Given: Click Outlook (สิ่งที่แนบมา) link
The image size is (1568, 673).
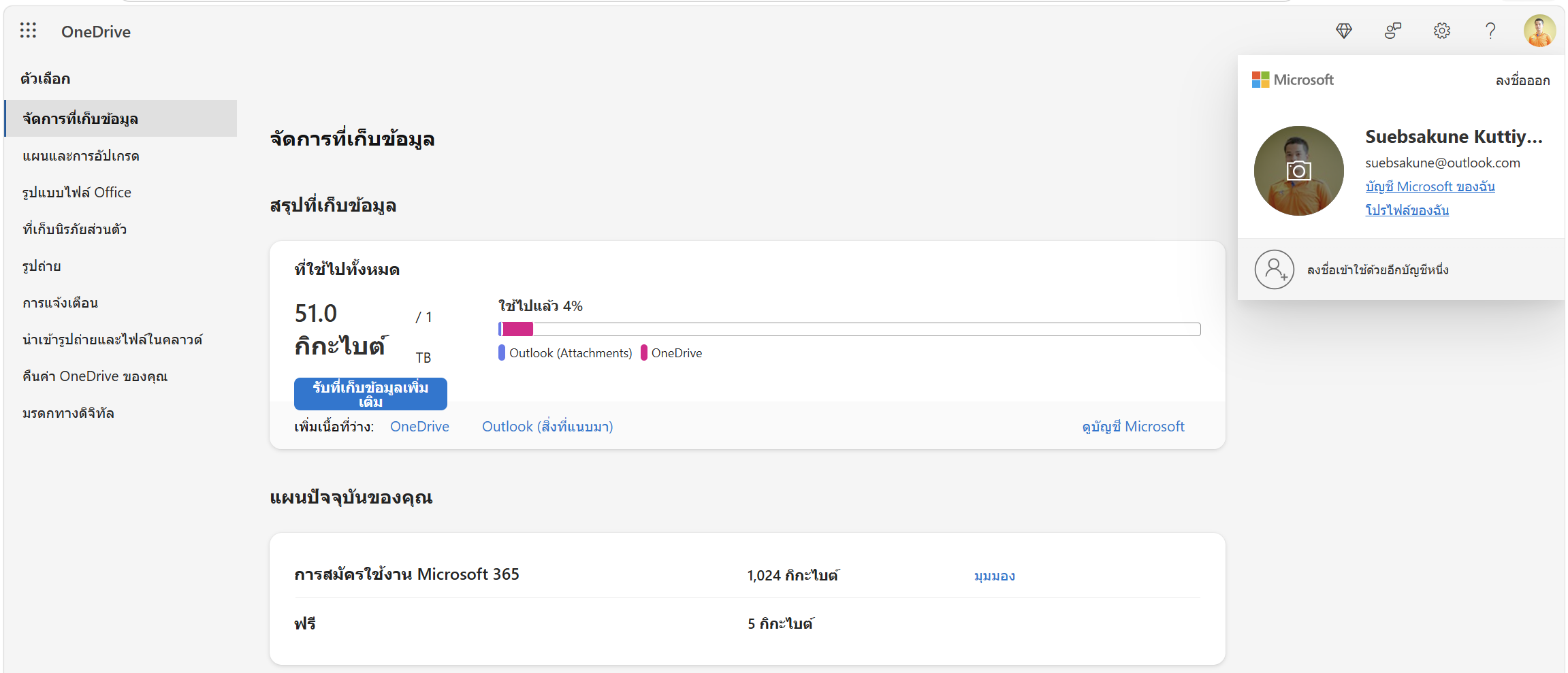Looking at the screenshot, I should (x=547, y=427).
